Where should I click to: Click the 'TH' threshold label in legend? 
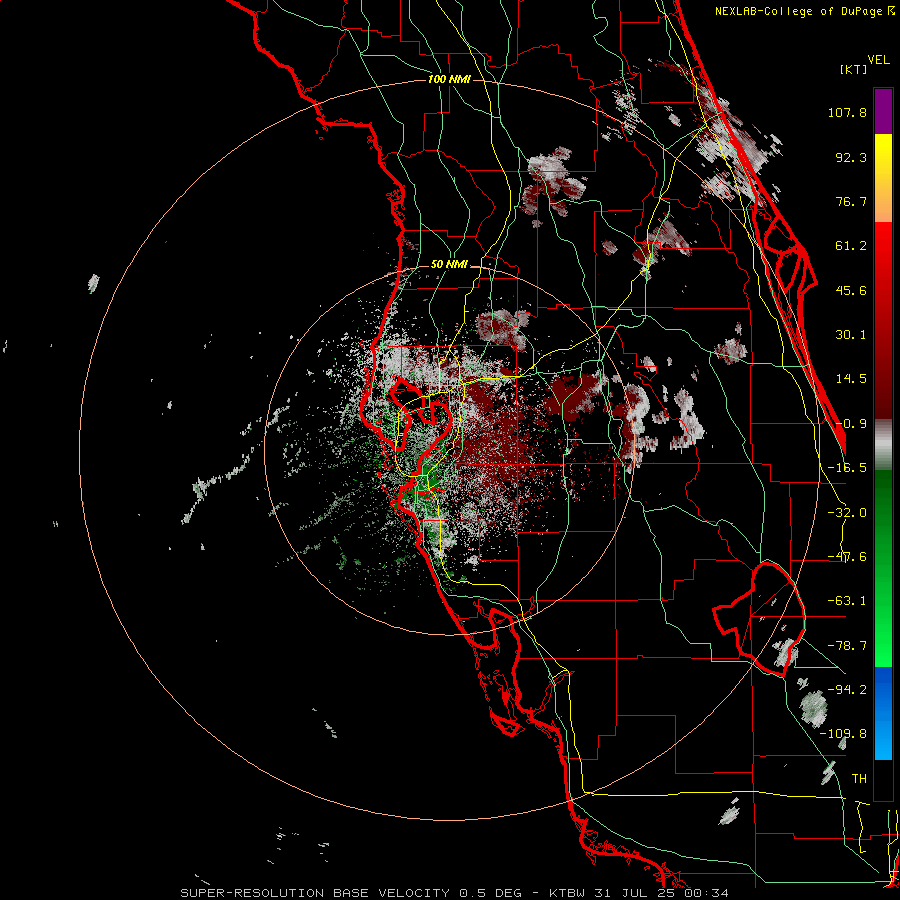(x=859, y=779)
